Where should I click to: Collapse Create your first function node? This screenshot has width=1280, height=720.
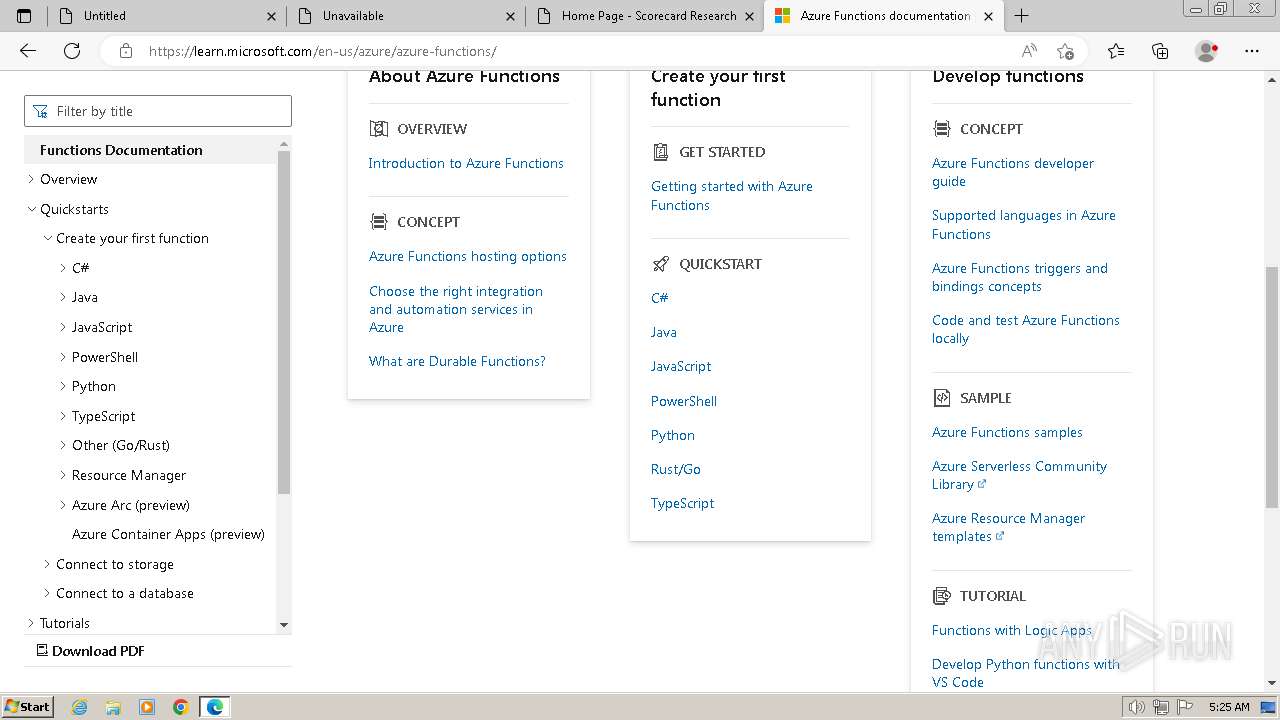(47, 238)
